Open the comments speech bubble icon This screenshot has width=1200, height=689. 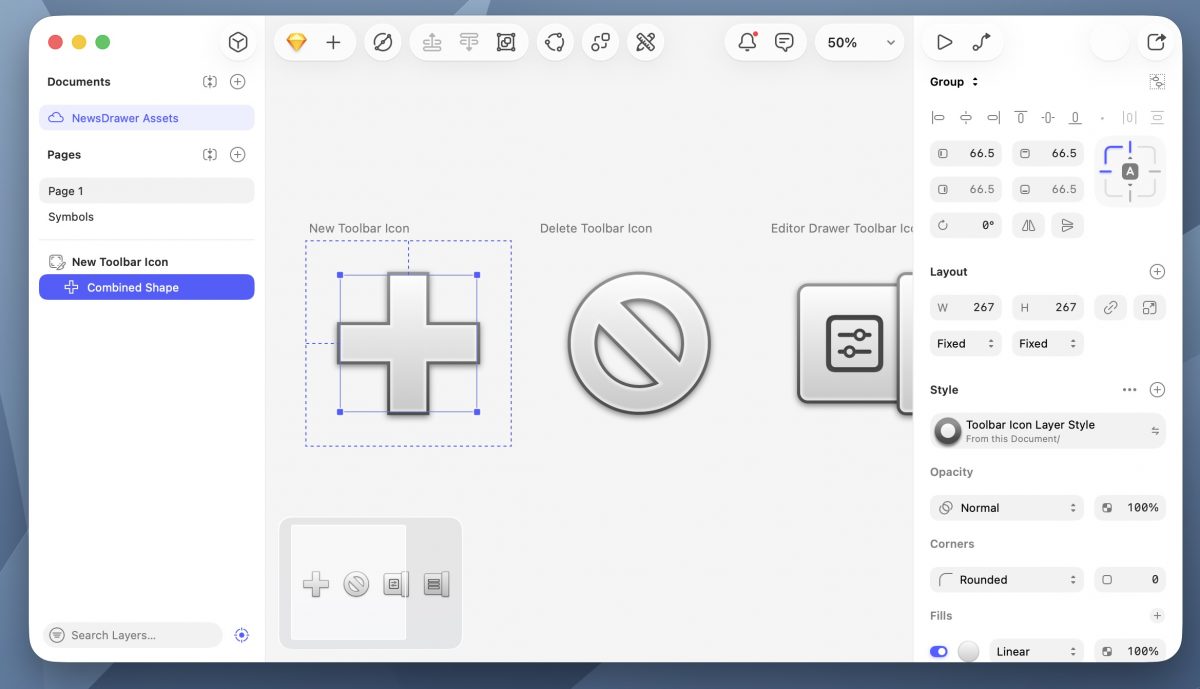coord(785,42)
